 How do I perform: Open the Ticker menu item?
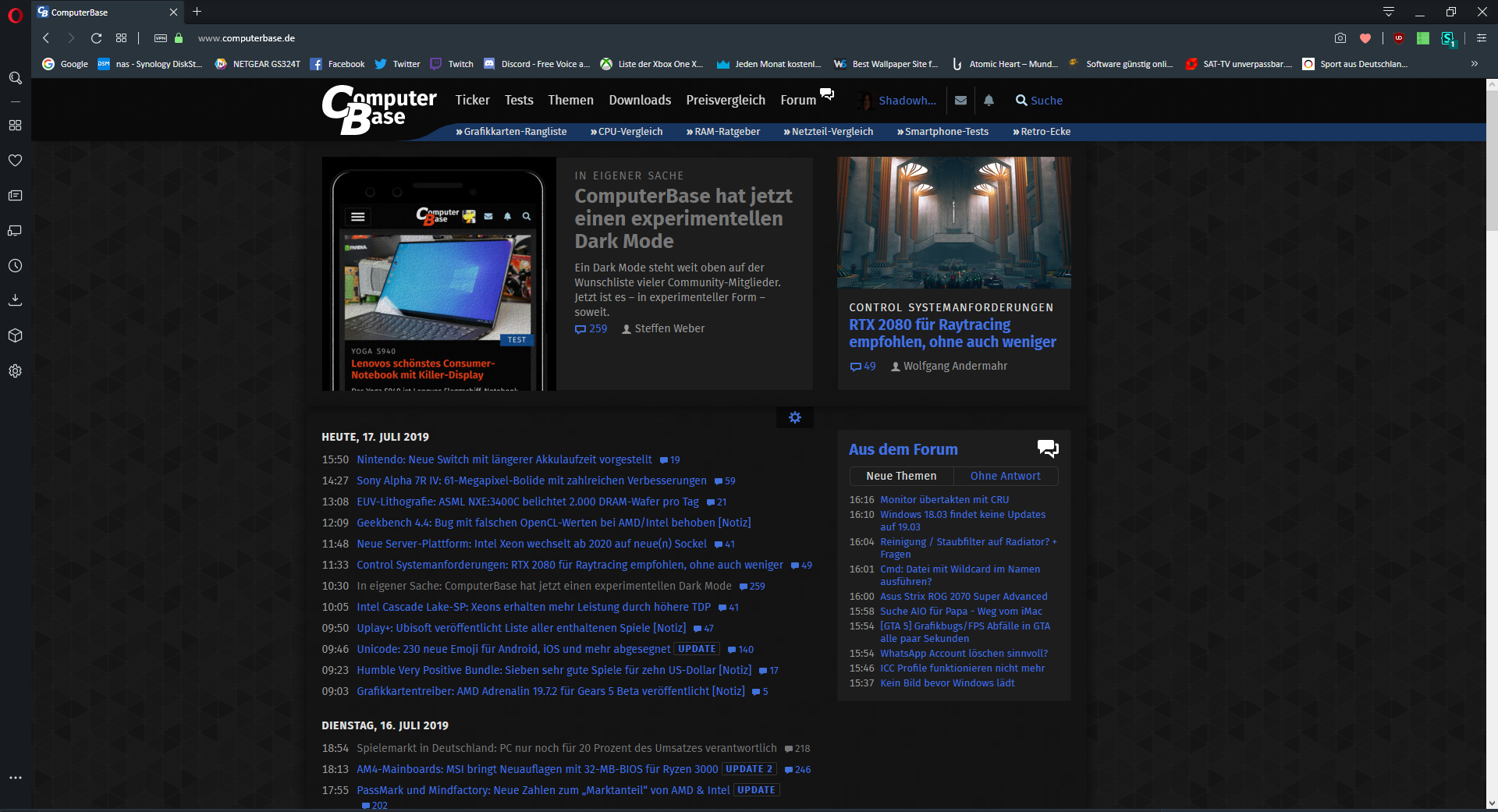coord(472,100)
